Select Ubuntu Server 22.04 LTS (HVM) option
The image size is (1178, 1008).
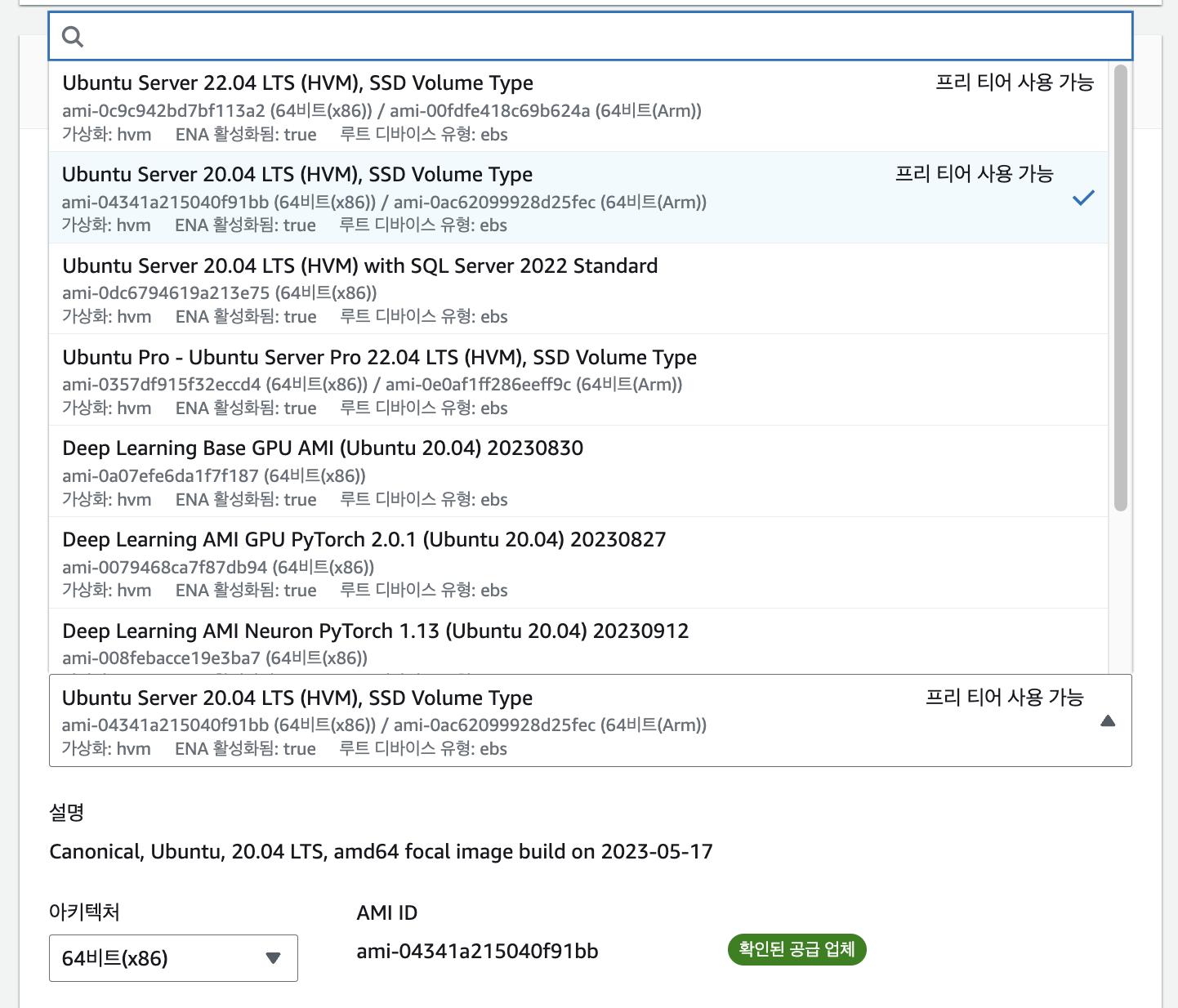point(578,106)
